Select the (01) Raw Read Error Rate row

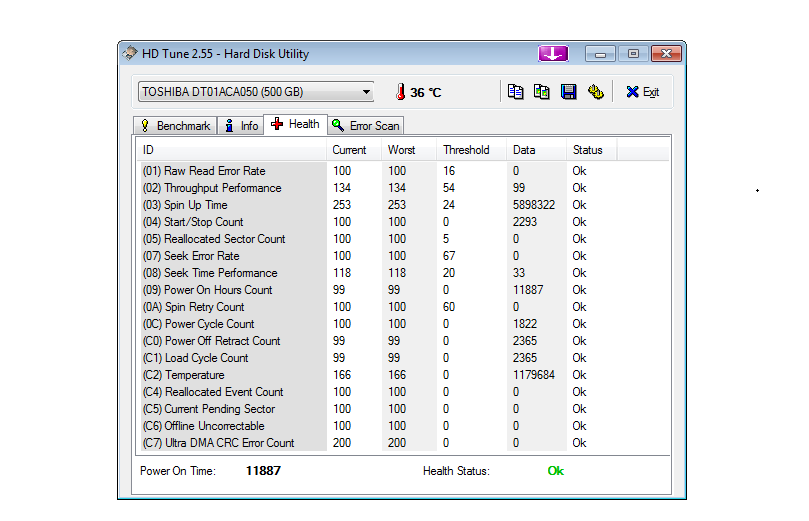[x=379, y=171]
